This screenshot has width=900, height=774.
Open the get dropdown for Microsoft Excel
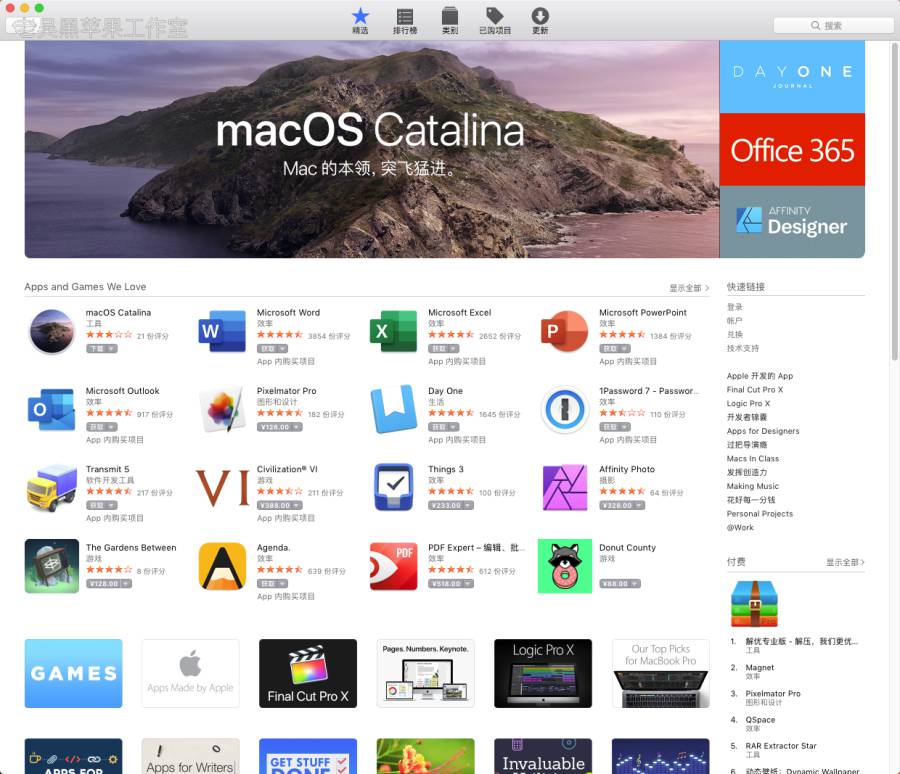tap(444, 349)
